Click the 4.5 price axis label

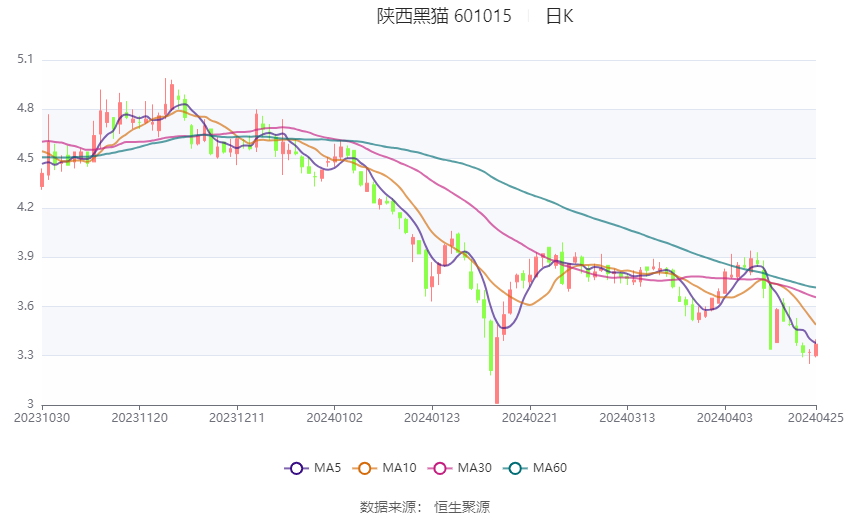click(25, 158)
